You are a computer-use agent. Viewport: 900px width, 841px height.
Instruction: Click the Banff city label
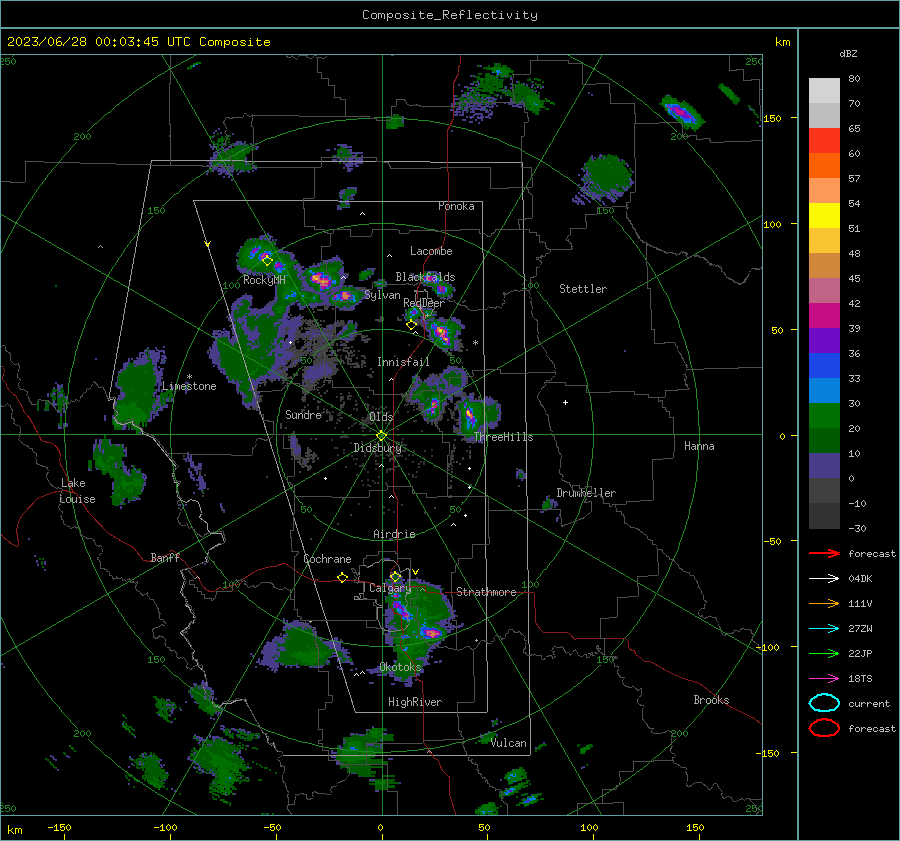point(165,557)
